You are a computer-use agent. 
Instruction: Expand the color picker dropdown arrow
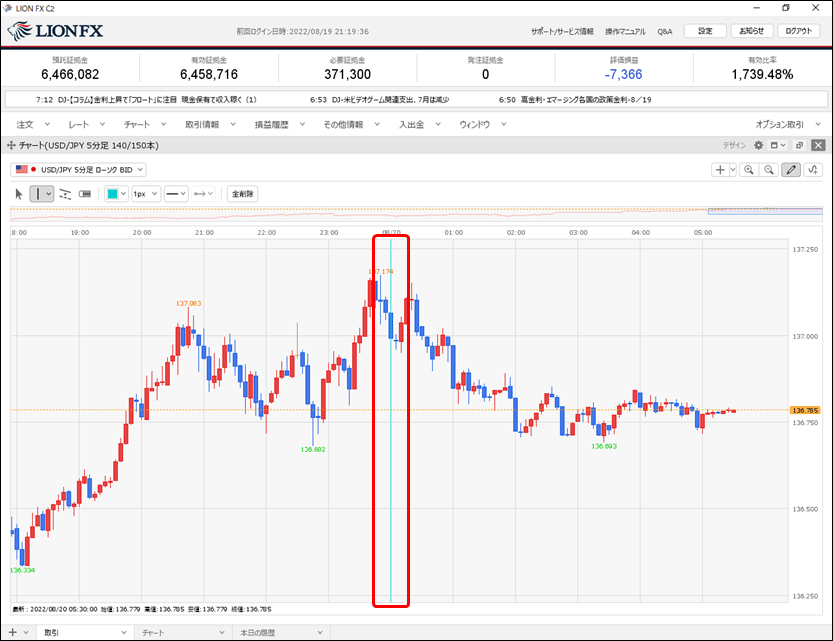123,194
